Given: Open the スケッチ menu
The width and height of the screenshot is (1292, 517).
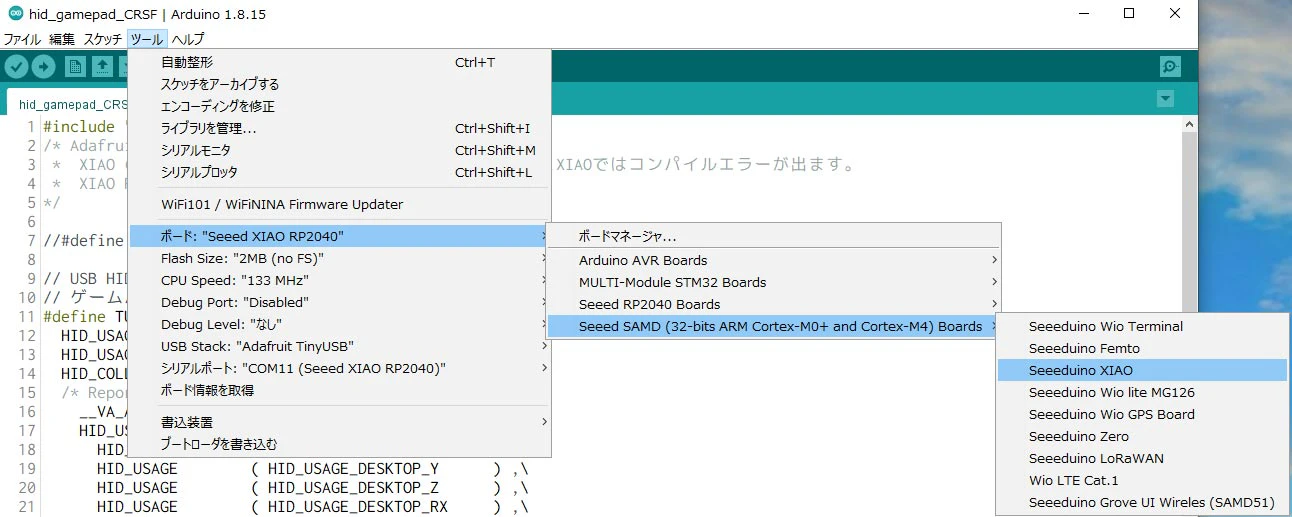Looking at the screenshot, I should click(x=102, y=39).
